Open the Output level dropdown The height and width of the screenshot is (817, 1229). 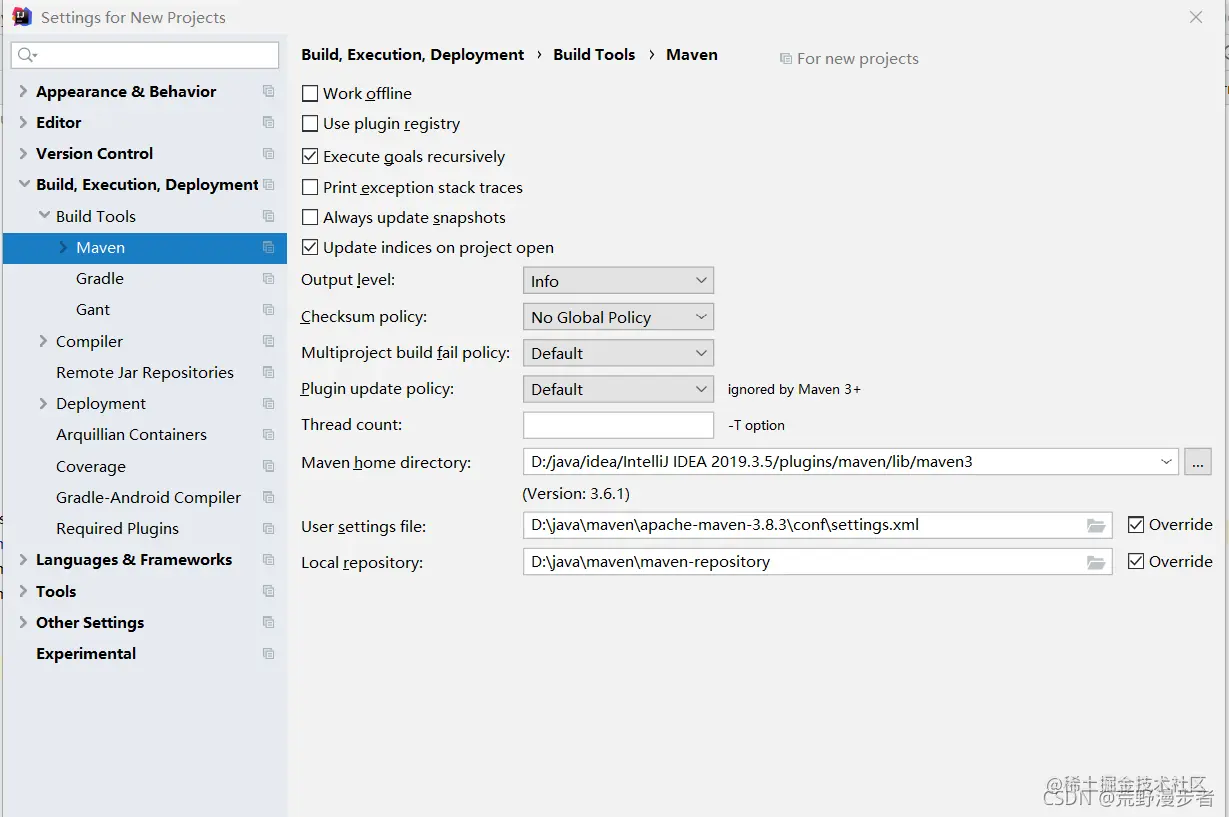tap(618, 281)
